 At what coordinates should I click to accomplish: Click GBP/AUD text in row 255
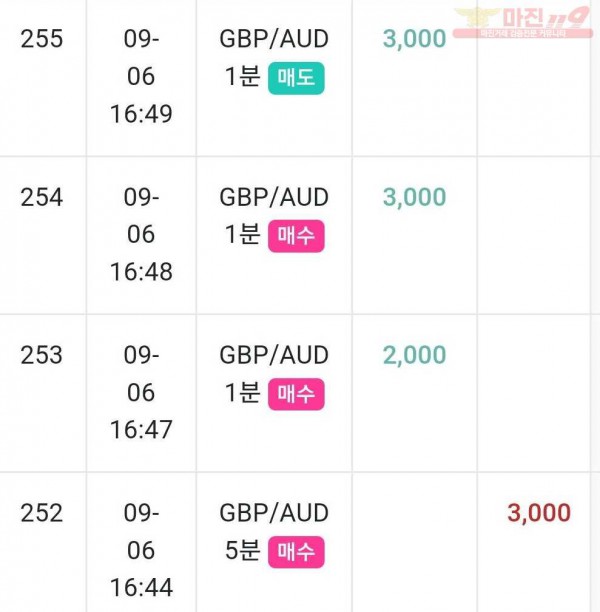pos(274,39)
